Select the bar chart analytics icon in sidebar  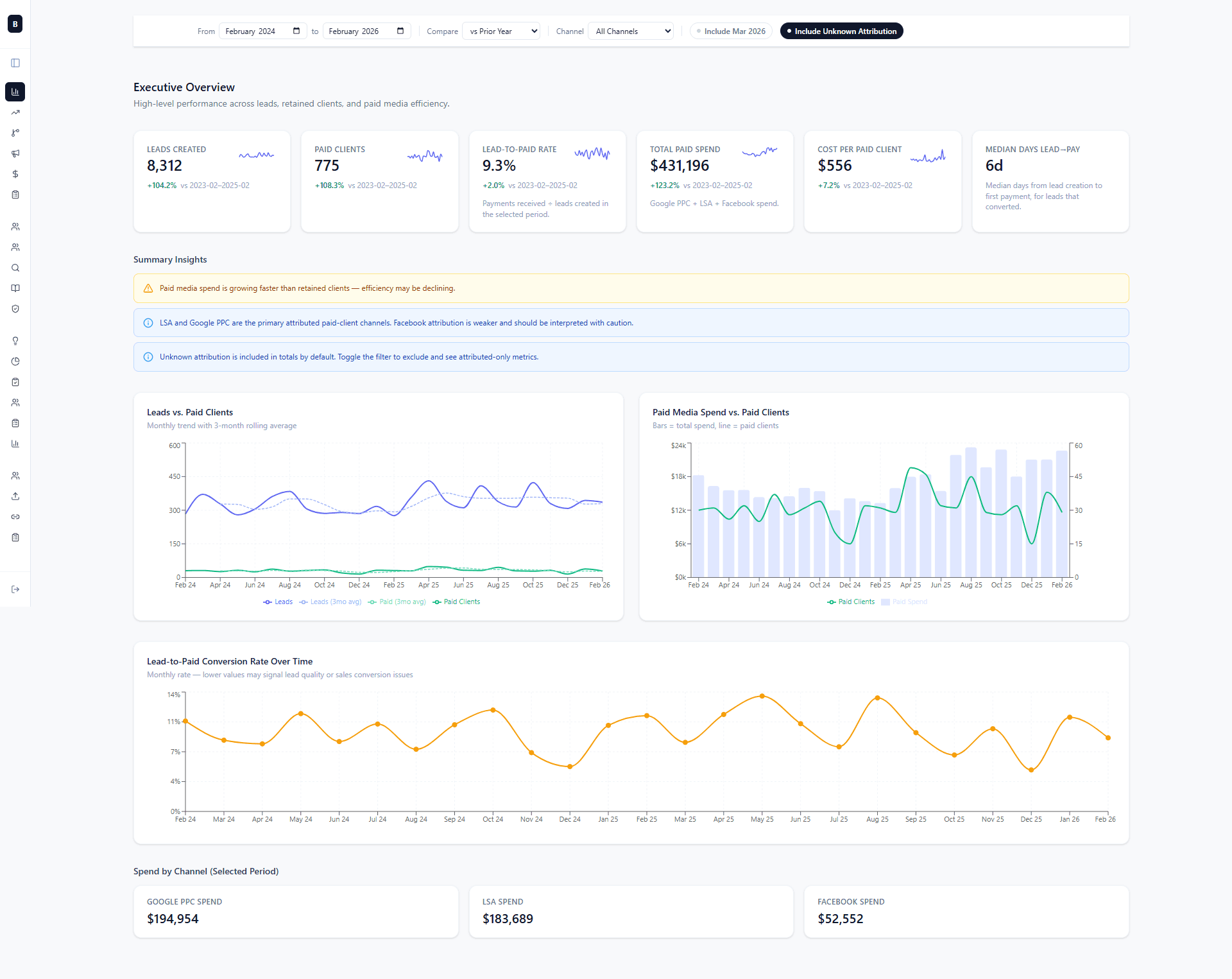15,92
